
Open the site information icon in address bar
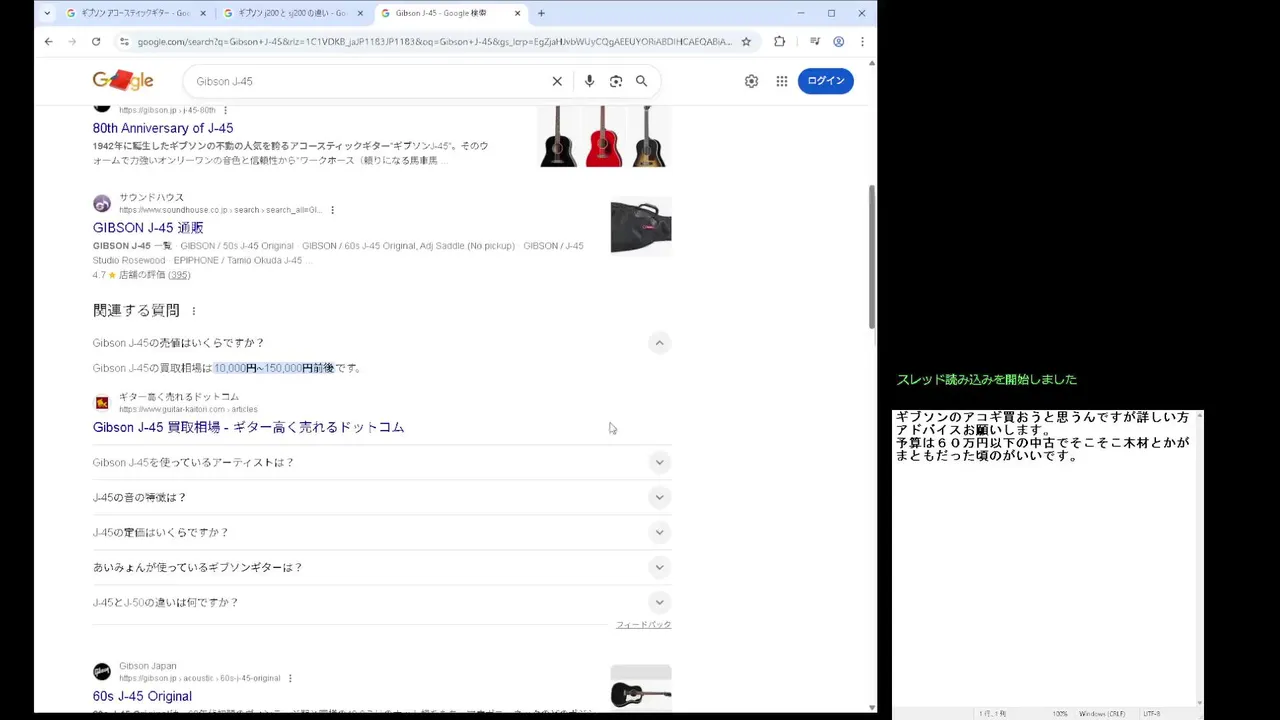click(124, 41)
